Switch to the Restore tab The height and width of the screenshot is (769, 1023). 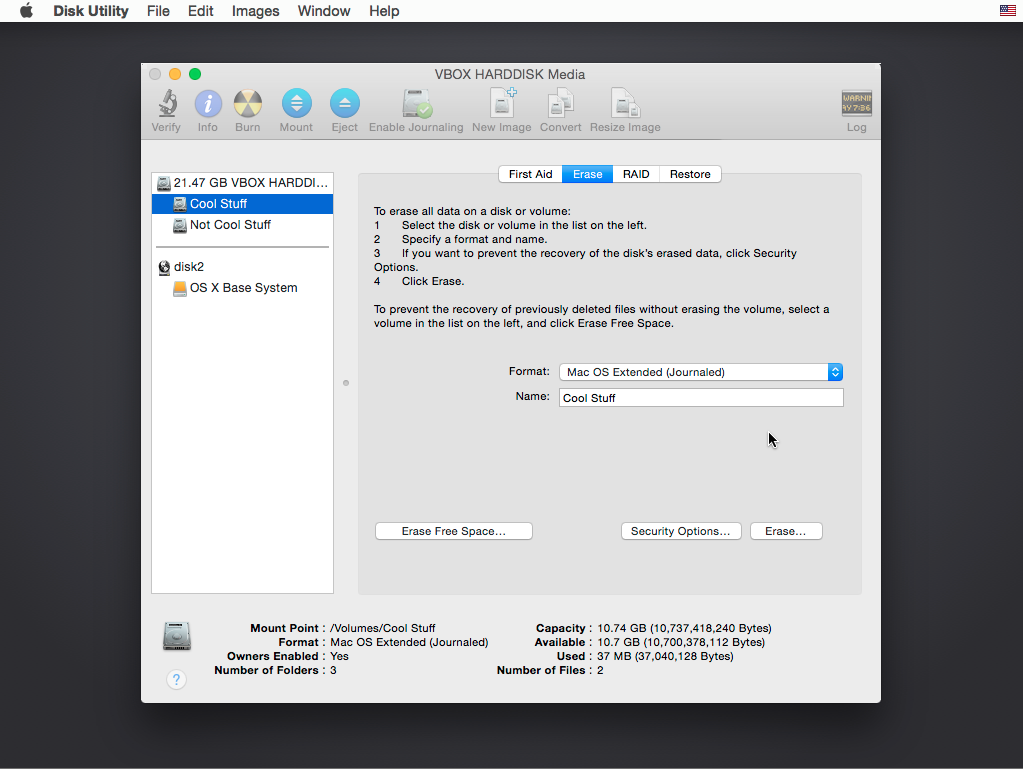pos(690,174)
